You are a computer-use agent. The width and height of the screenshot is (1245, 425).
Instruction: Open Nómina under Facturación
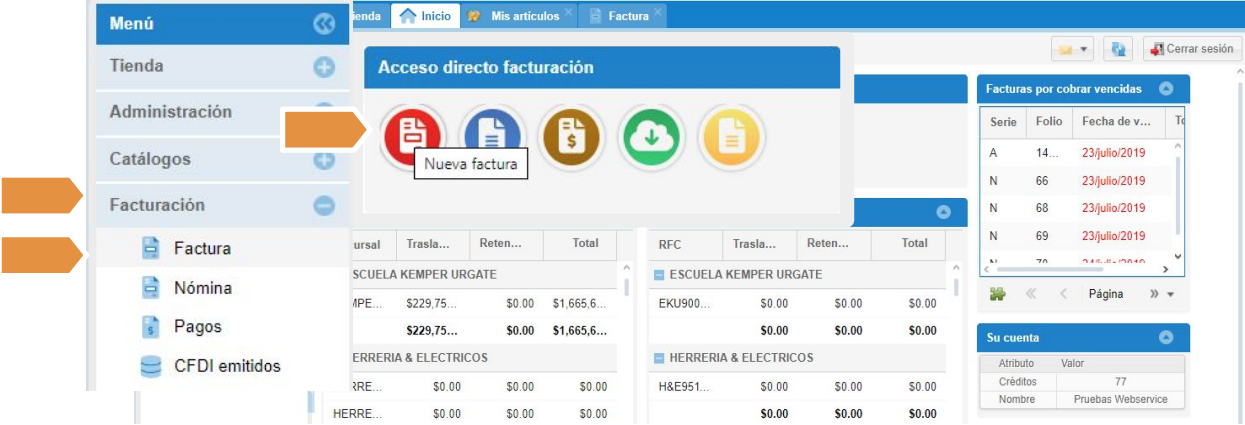(x=202, y=288)
